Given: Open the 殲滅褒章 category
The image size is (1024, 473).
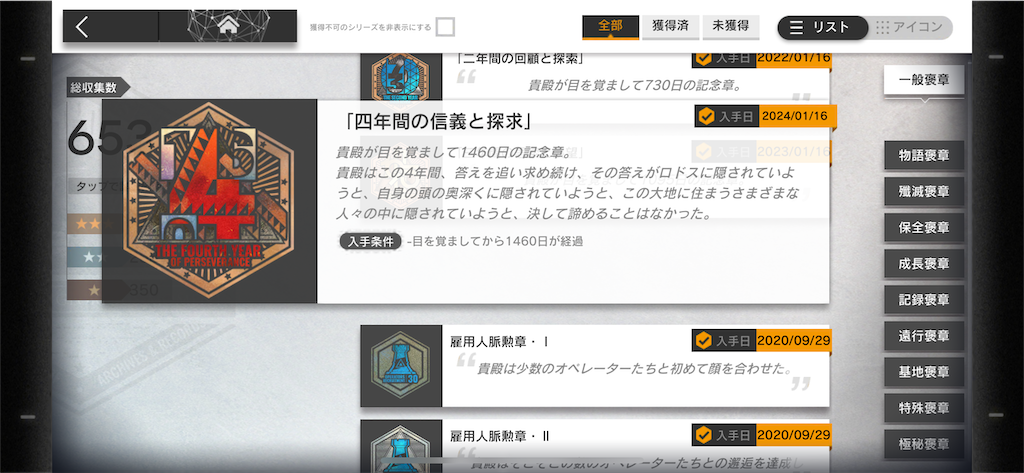Looking at the screenshot, I should (x=924, y=192).
